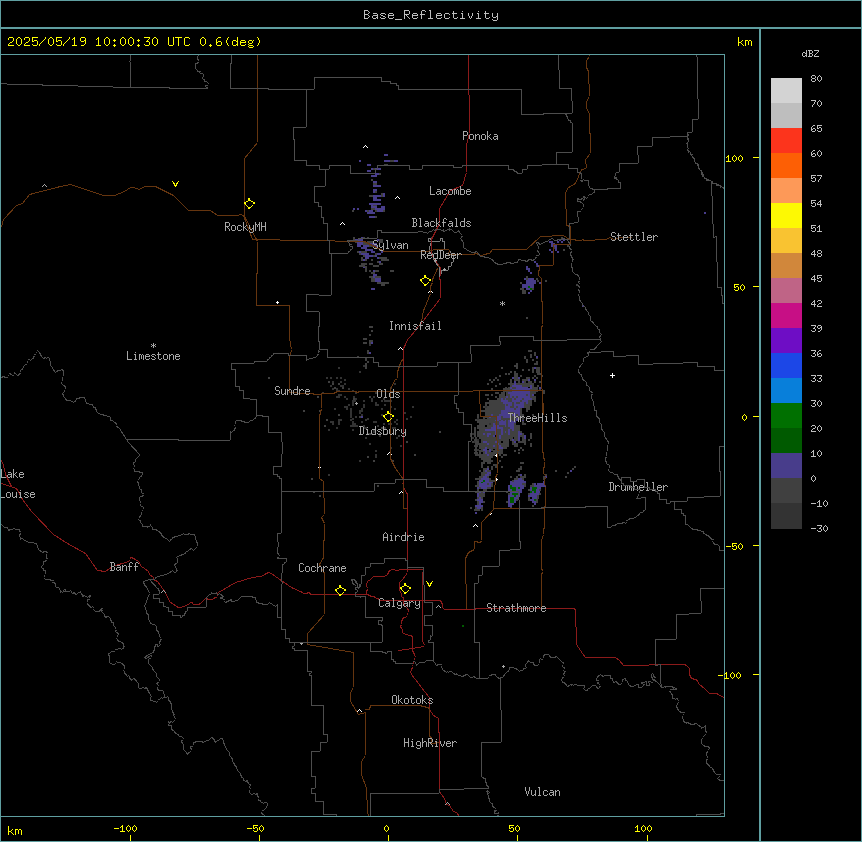Image resolution: width=862 pixels, height=842 pixels.
Task: Select the Blackfalds label
Action: pyautogui.click(x=441, y=223)
